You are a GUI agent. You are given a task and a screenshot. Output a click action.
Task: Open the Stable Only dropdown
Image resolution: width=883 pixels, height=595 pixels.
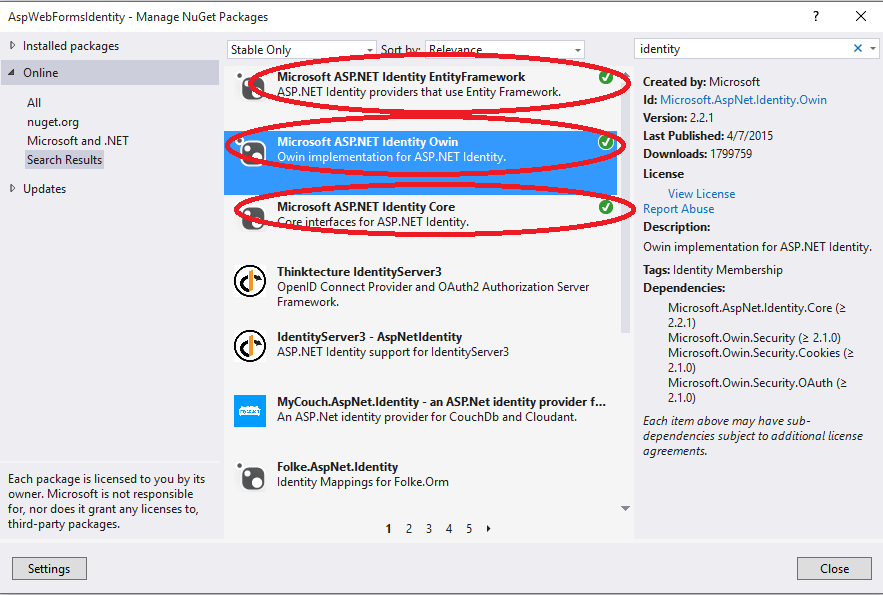[x=302, y=50]
